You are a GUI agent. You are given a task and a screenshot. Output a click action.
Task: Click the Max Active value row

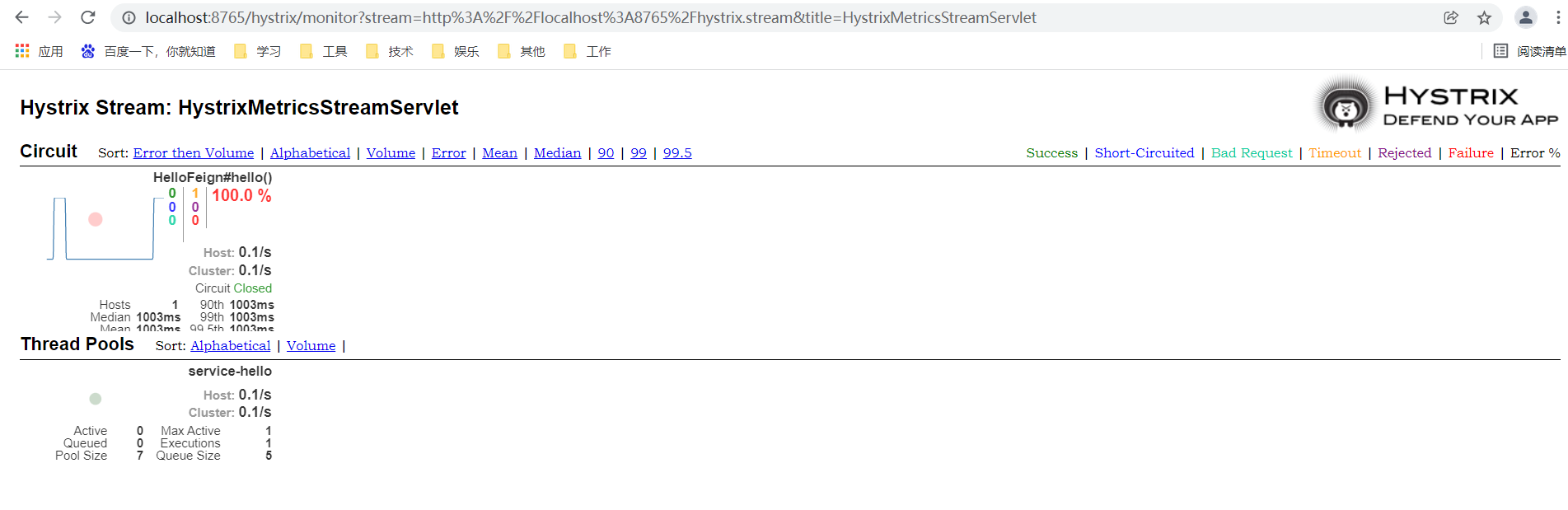tap(216, 431)
